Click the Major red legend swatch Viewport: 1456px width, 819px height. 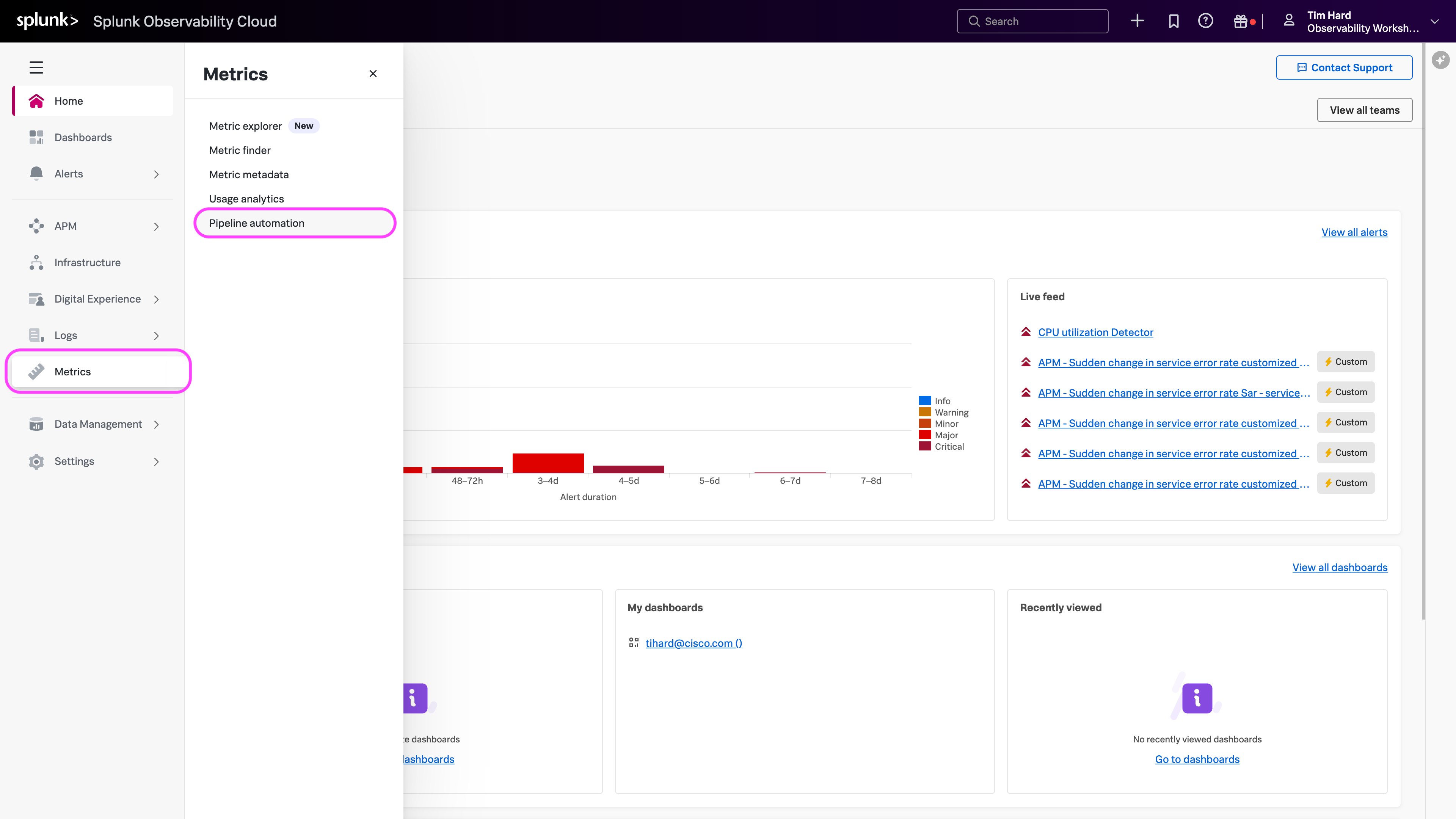coord(925,435)
